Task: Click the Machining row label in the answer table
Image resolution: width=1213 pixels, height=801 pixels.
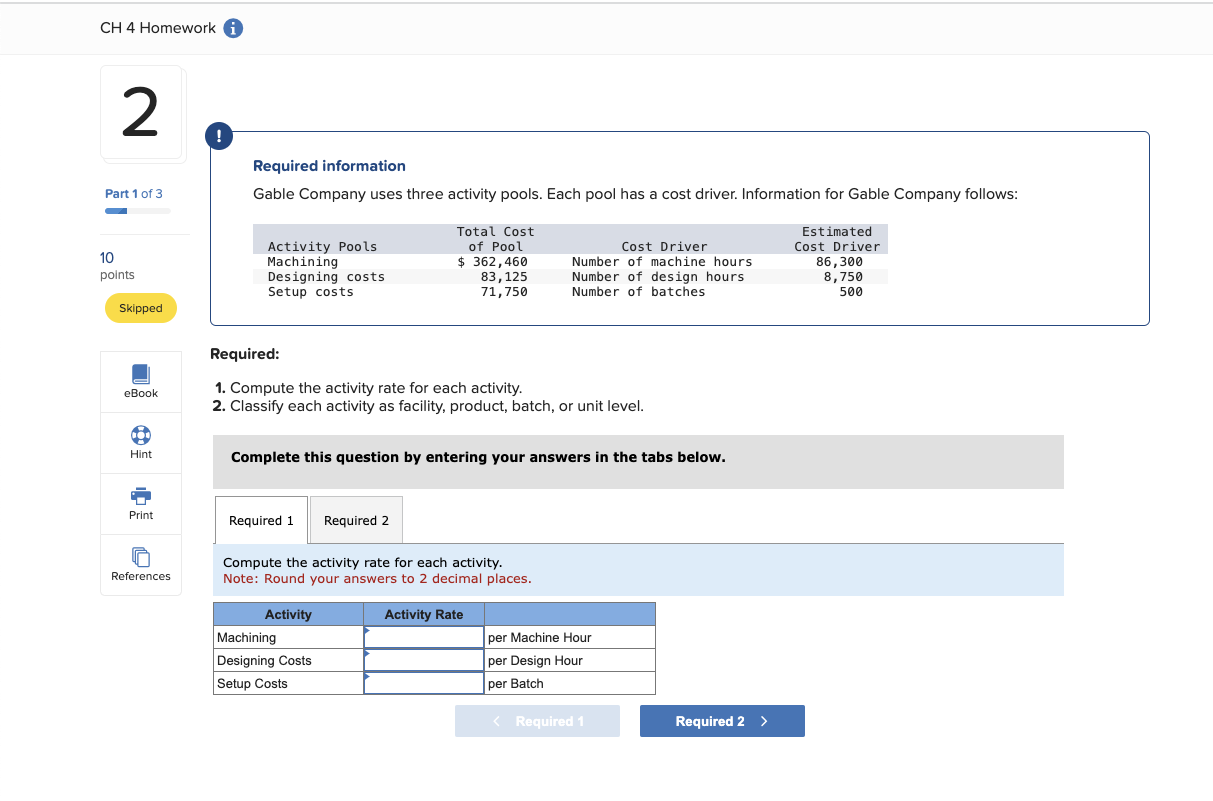Action: click(x=247, y=637)
